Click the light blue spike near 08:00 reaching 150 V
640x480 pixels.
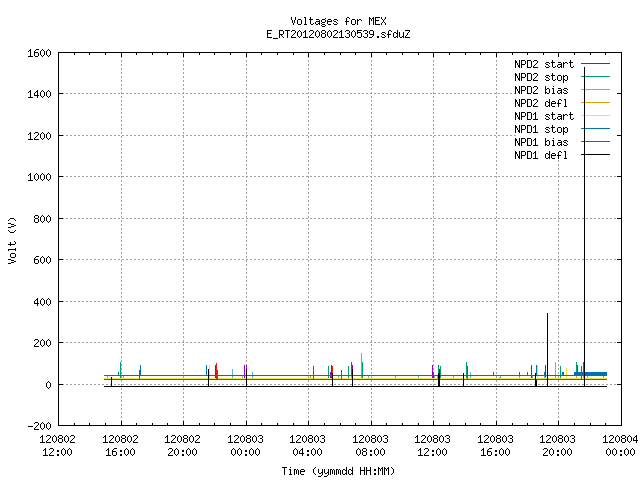tap(361, 365)
